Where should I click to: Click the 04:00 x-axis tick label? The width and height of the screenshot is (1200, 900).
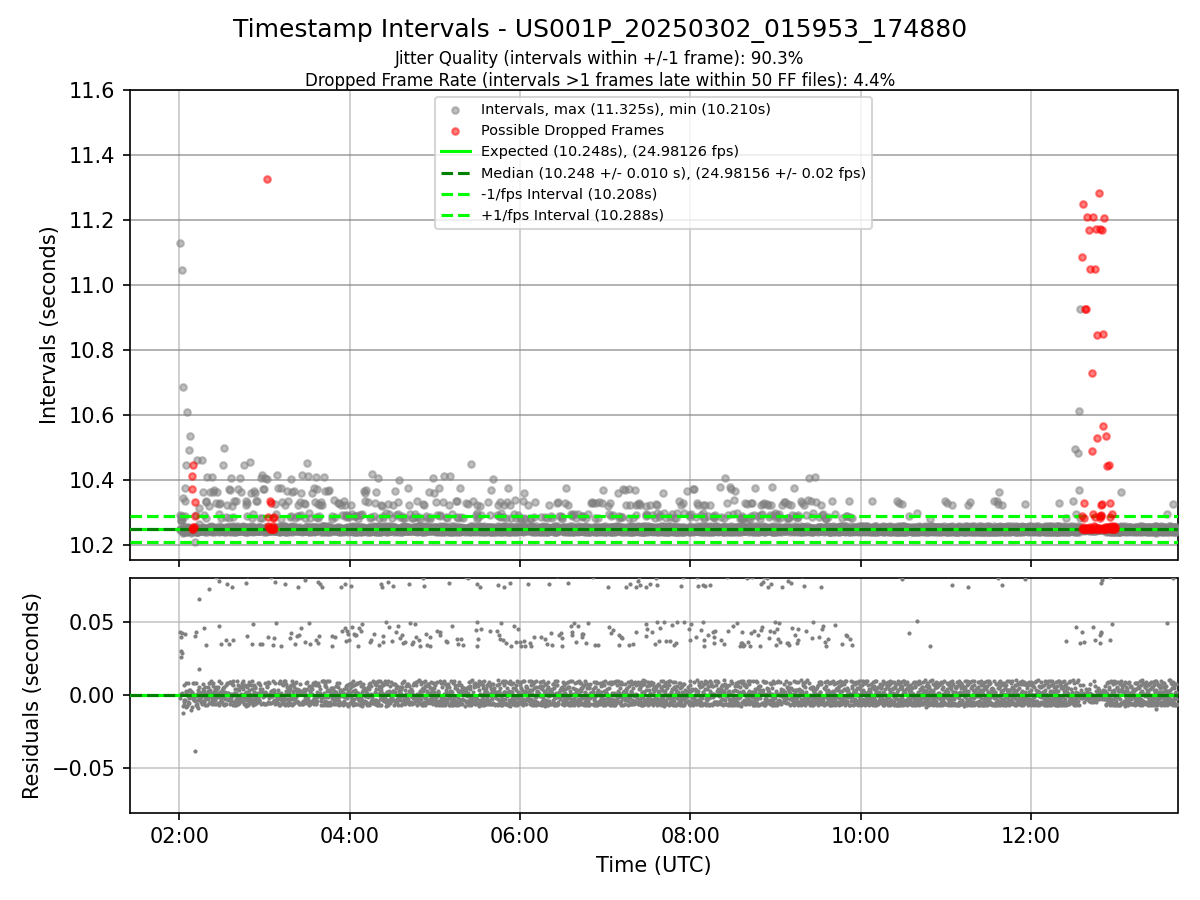tap(350, 835)
